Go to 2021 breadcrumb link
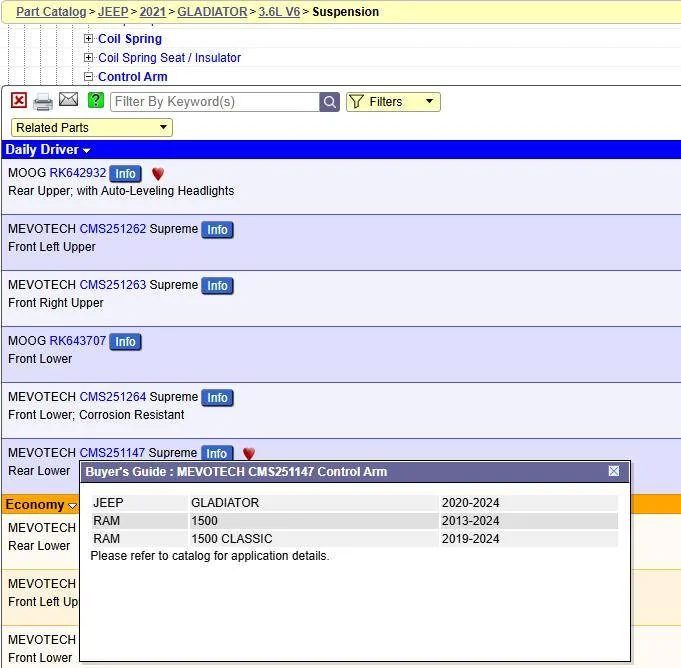 click(152, 12)
